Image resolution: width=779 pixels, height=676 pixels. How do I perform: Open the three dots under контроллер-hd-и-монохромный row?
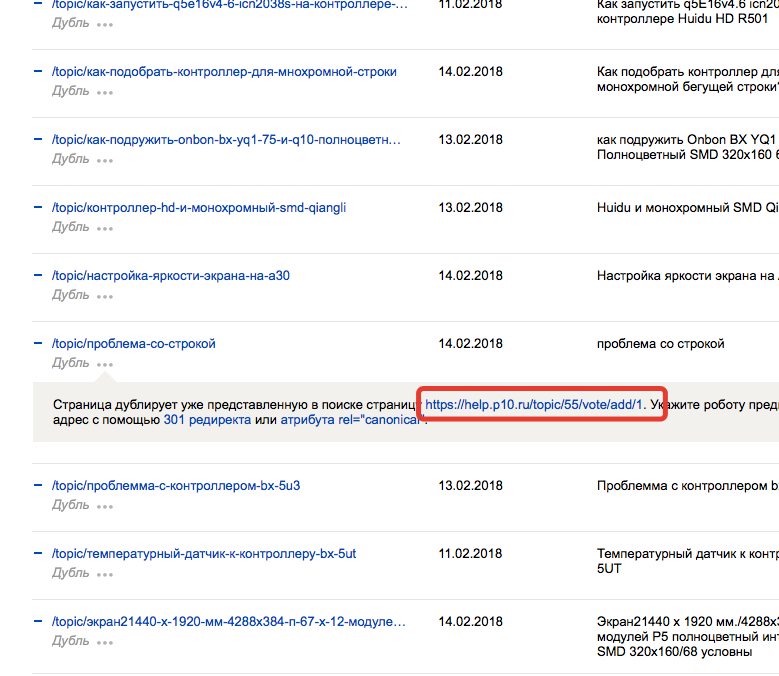pyautogui.click(x=105, y=228)
